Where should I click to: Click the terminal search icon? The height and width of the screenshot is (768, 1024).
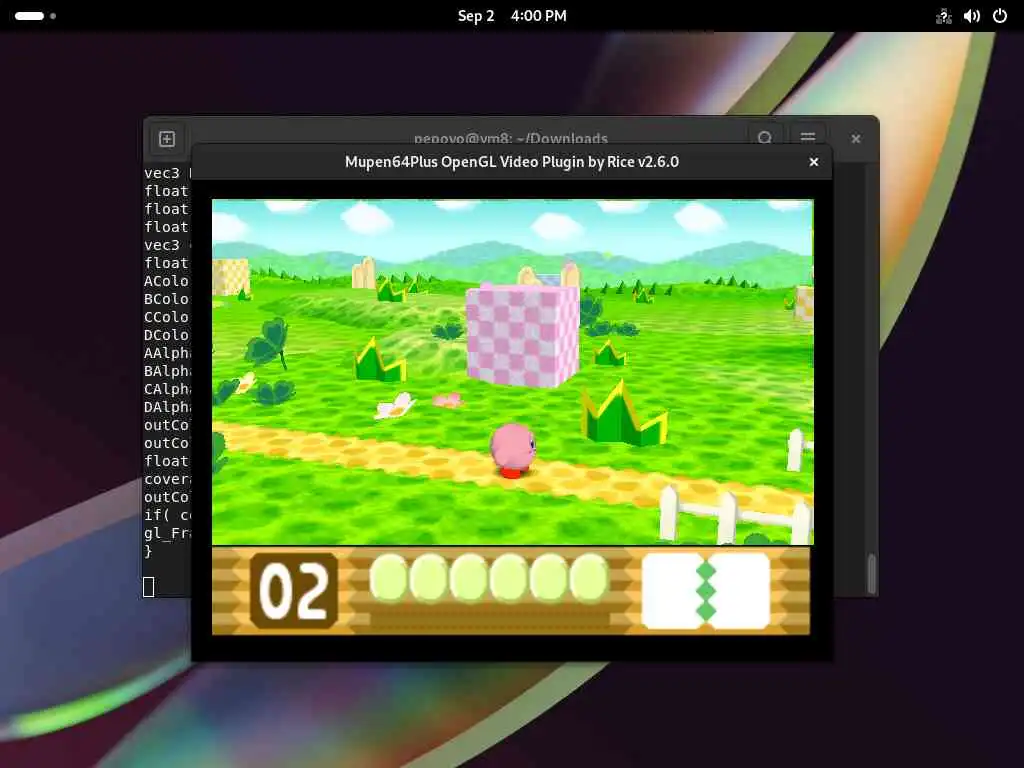tap(765, 138)
